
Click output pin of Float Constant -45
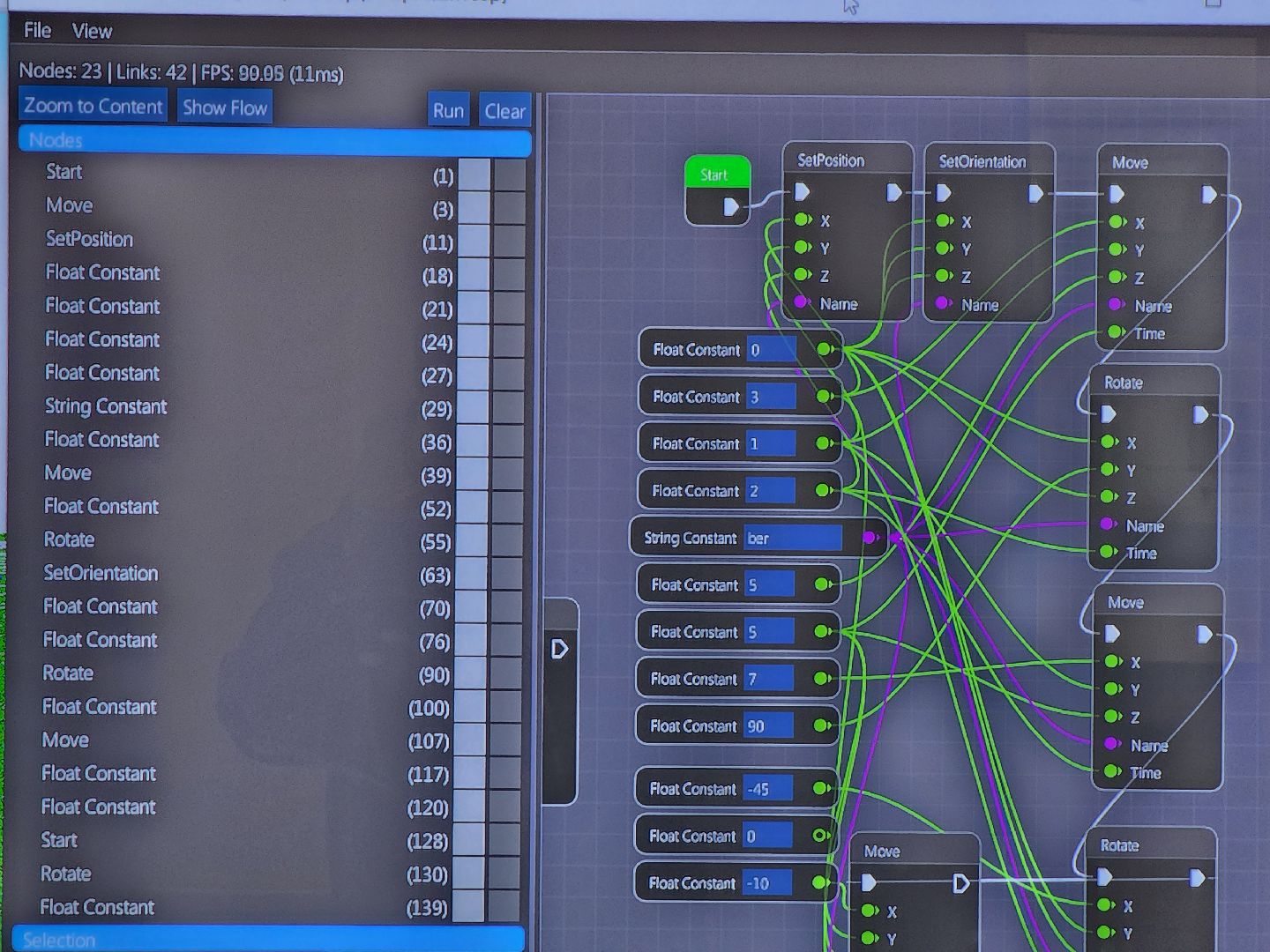pos(820,788)
